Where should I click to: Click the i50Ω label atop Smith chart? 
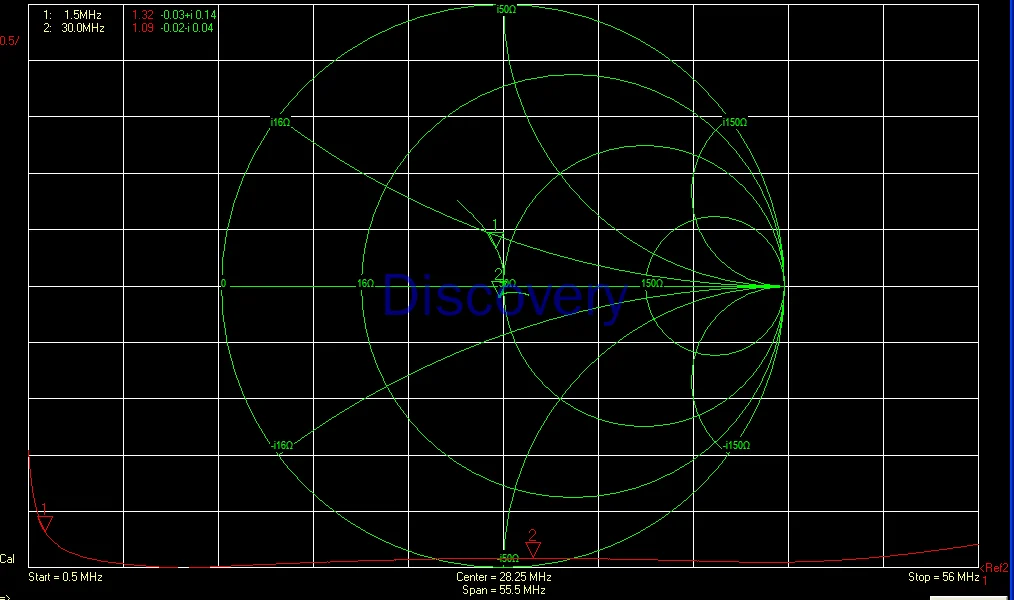[x=506, y=10]
